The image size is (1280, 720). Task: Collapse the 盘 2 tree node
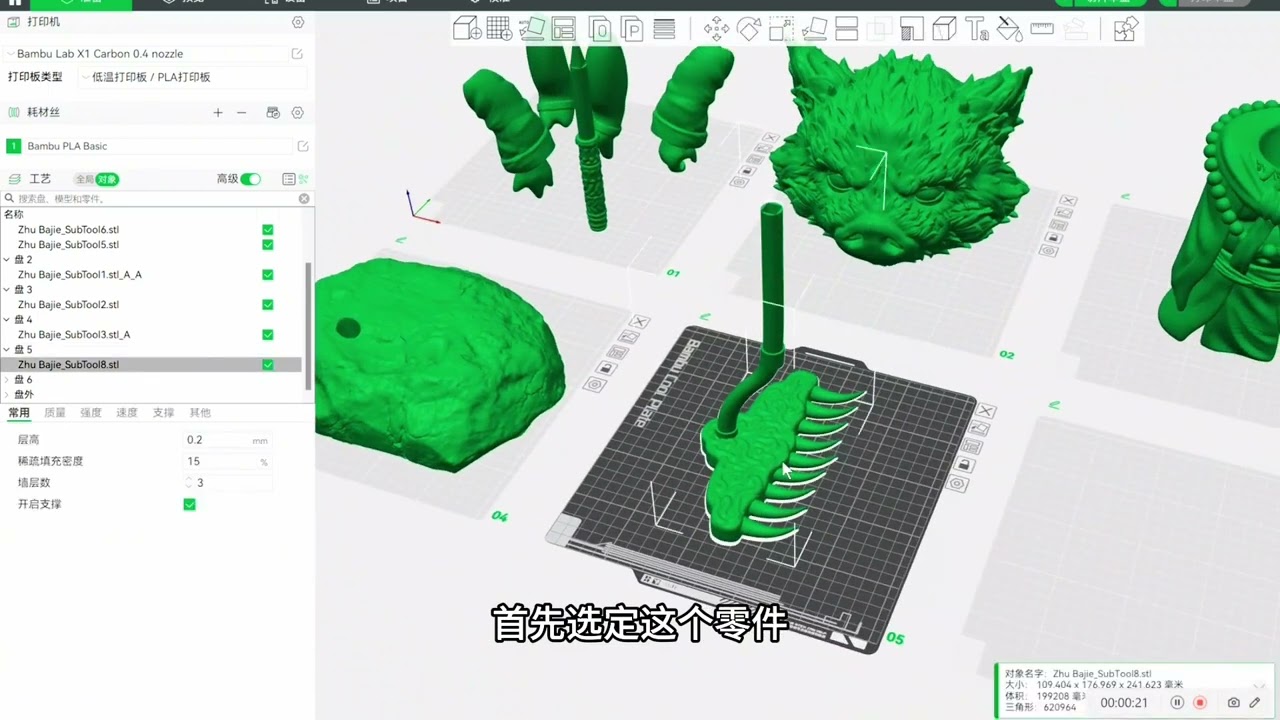click(7, 260)
